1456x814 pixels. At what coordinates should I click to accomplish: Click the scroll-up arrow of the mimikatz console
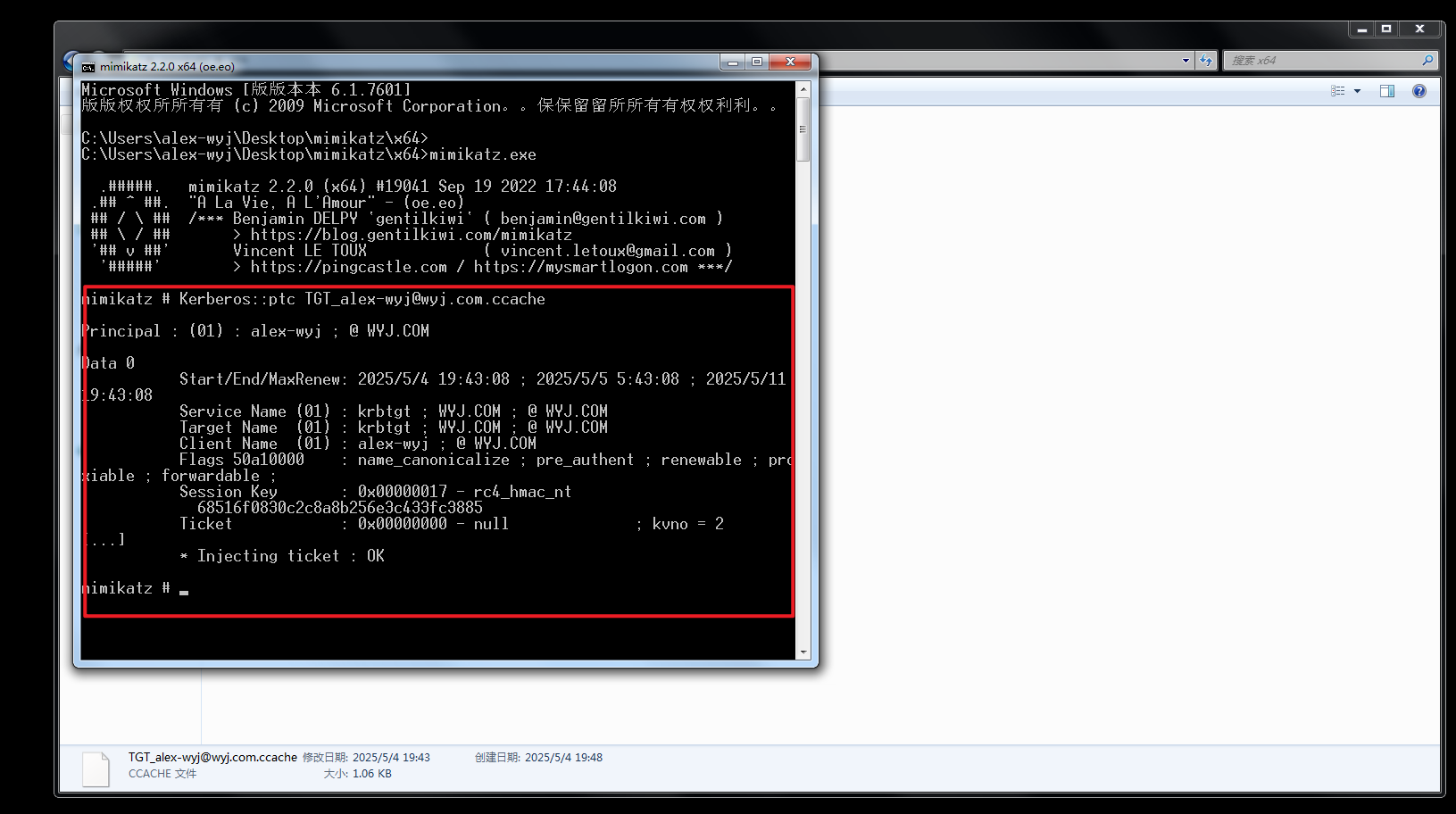tap(803, 89)
